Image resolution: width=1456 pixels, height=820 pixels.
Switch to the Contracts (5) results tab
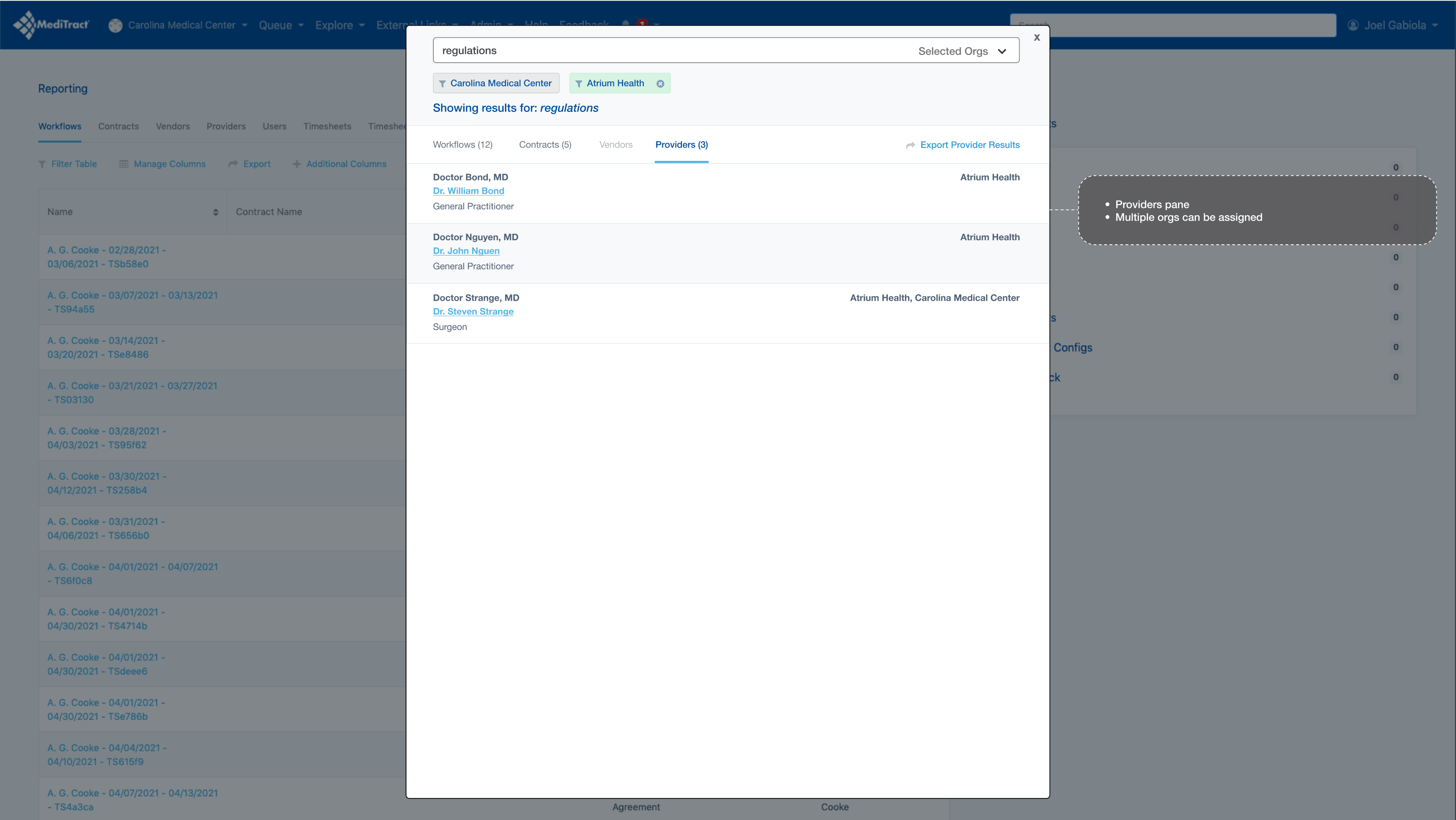click(545, 145)
